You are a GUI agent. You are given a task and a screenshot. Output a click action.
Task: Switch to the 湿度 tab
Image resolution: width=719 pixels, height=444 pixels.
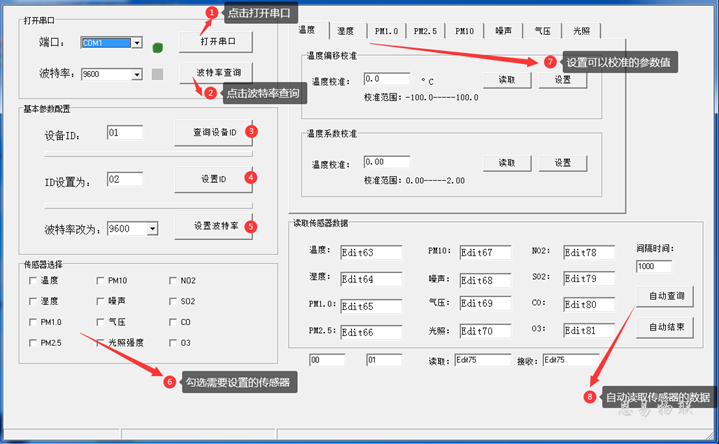coord(346,31)
